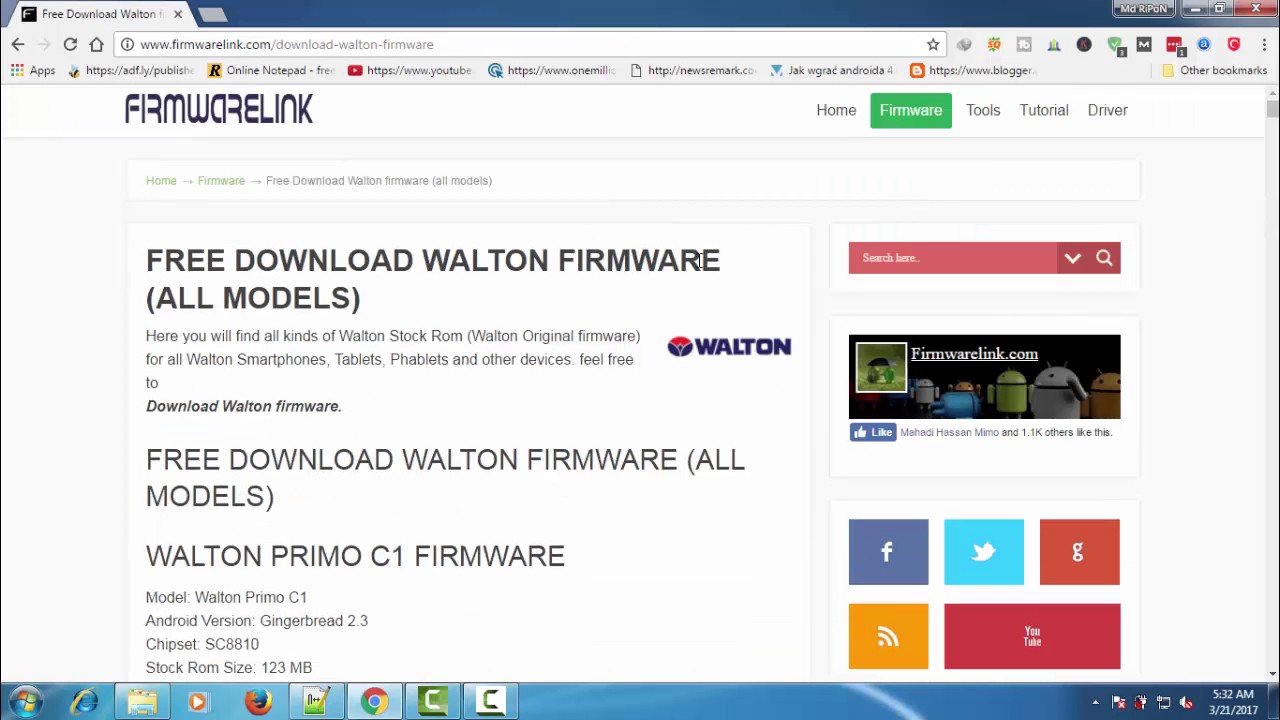Viewport: 1280px width, 720px height.
Task: Expand the search category dropdown arrow
Action: coord(1072,258)
